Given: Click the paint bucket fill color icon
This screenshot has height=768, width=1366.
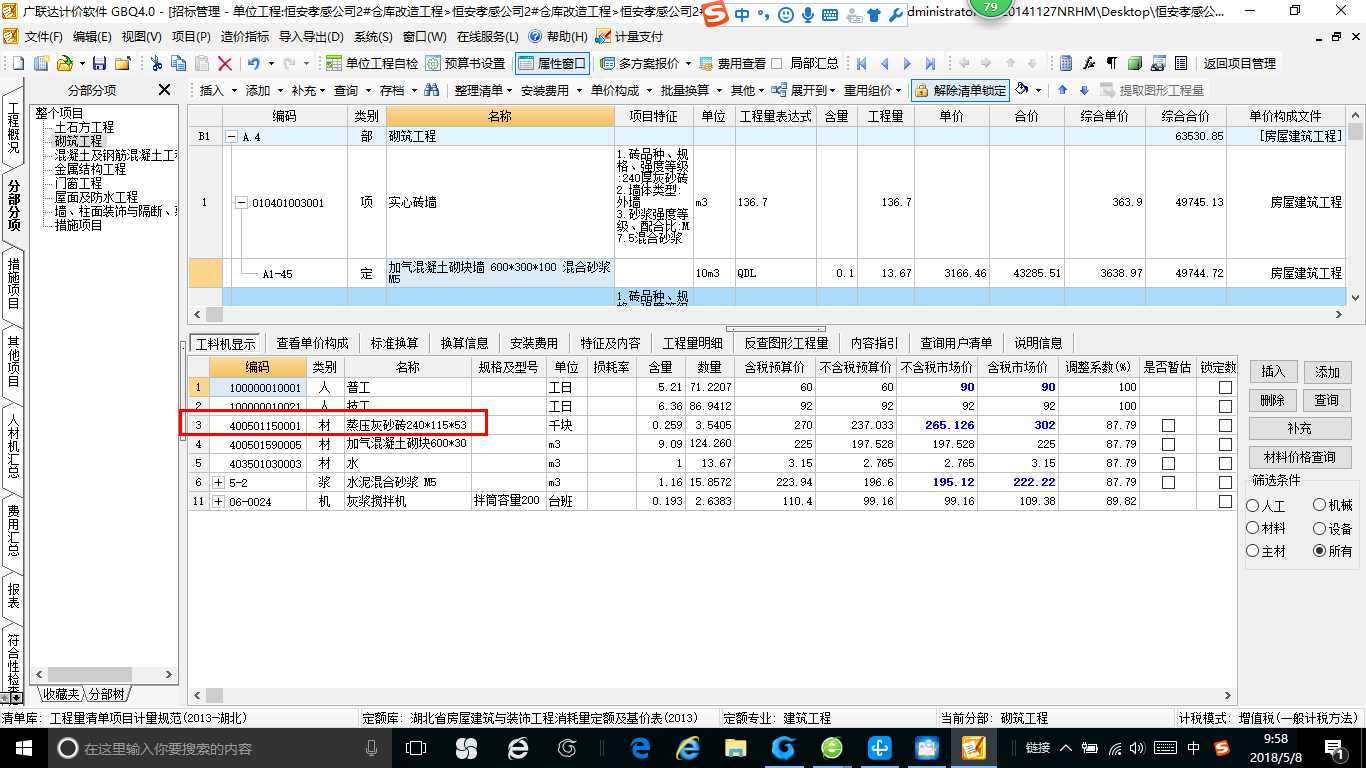Looking at the screenshot, I should (1022, 90).
